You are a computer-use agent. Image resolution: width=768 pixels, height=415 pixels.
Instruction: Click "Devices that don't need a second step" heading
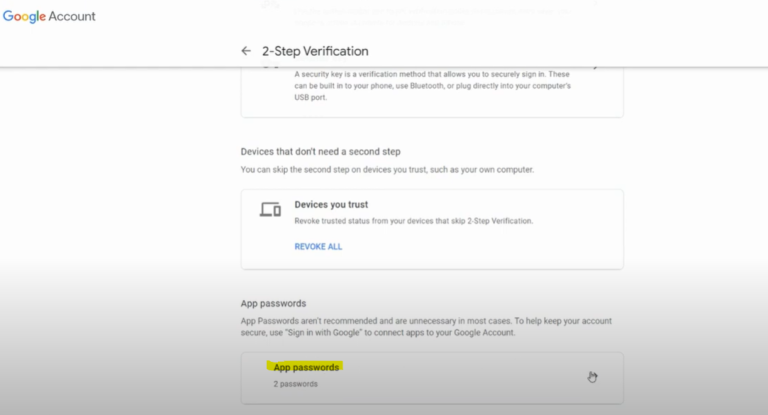320,152
